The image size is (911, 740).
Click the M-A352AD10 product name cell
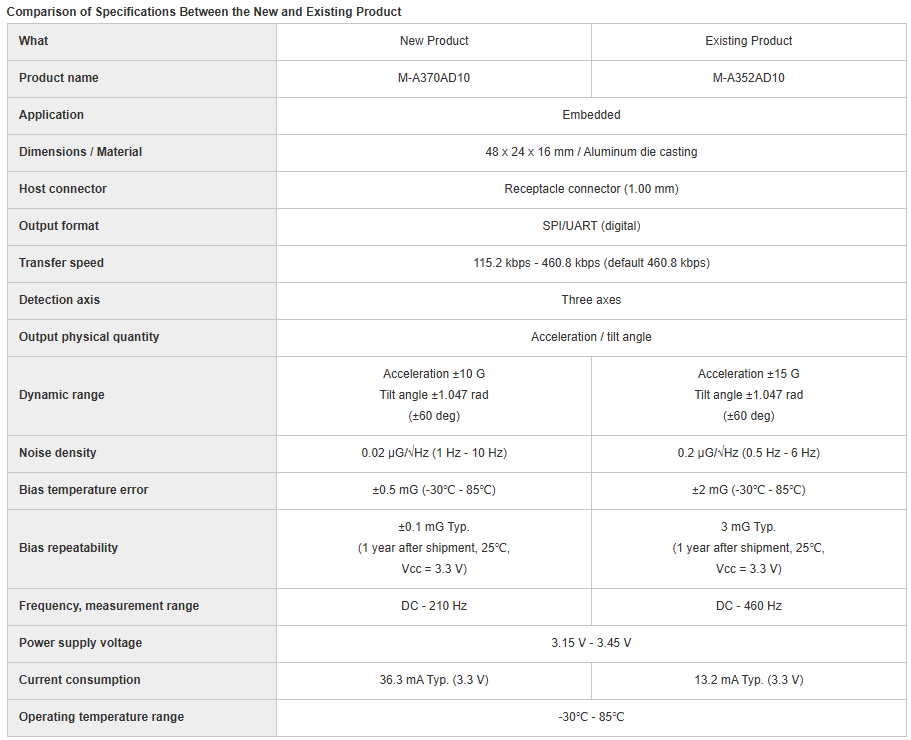(x=748, y=78)
